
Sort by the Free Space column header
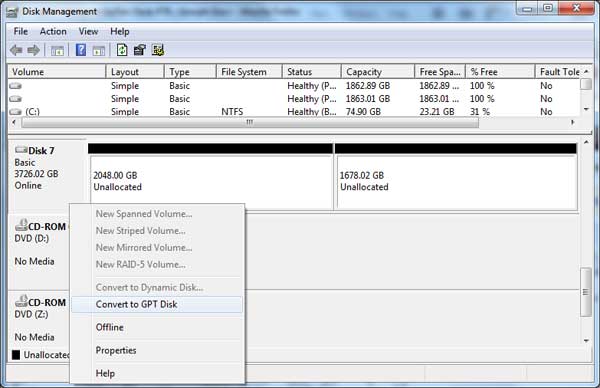click(440, 72)
